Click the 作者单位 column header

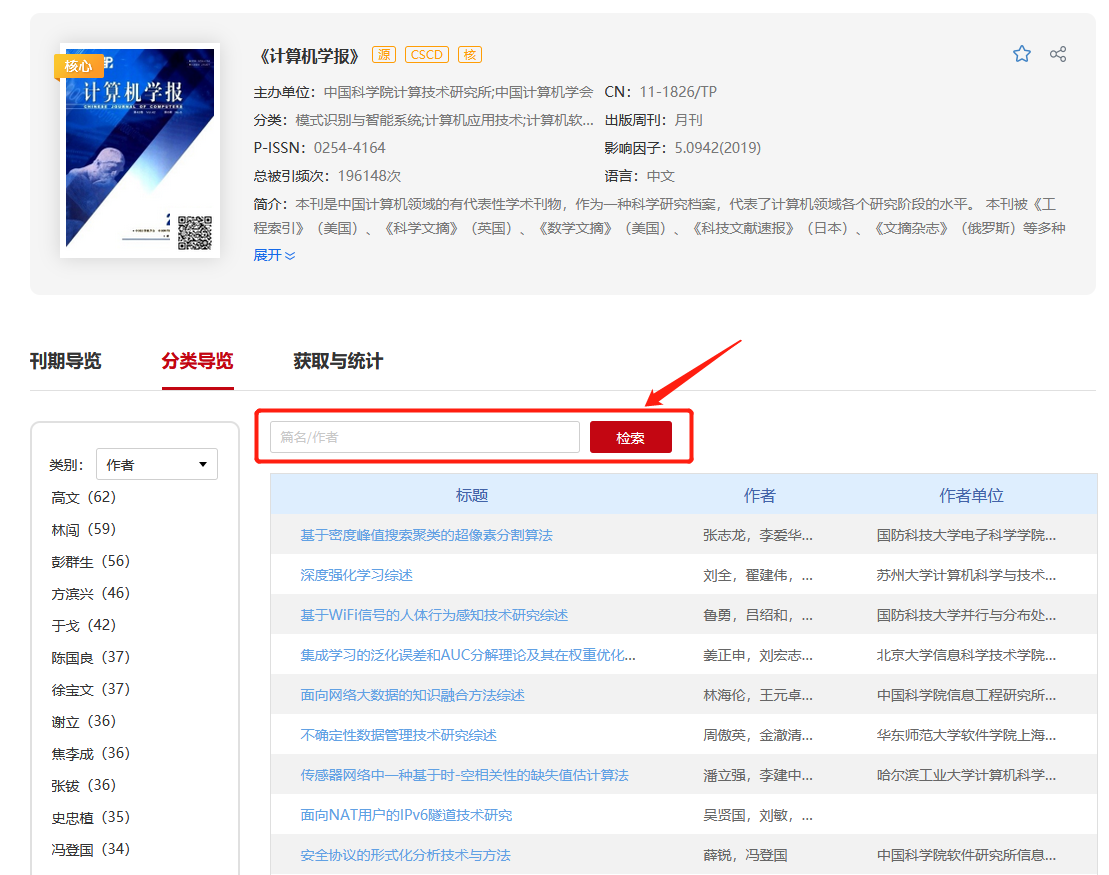click(x=971, y=495)
